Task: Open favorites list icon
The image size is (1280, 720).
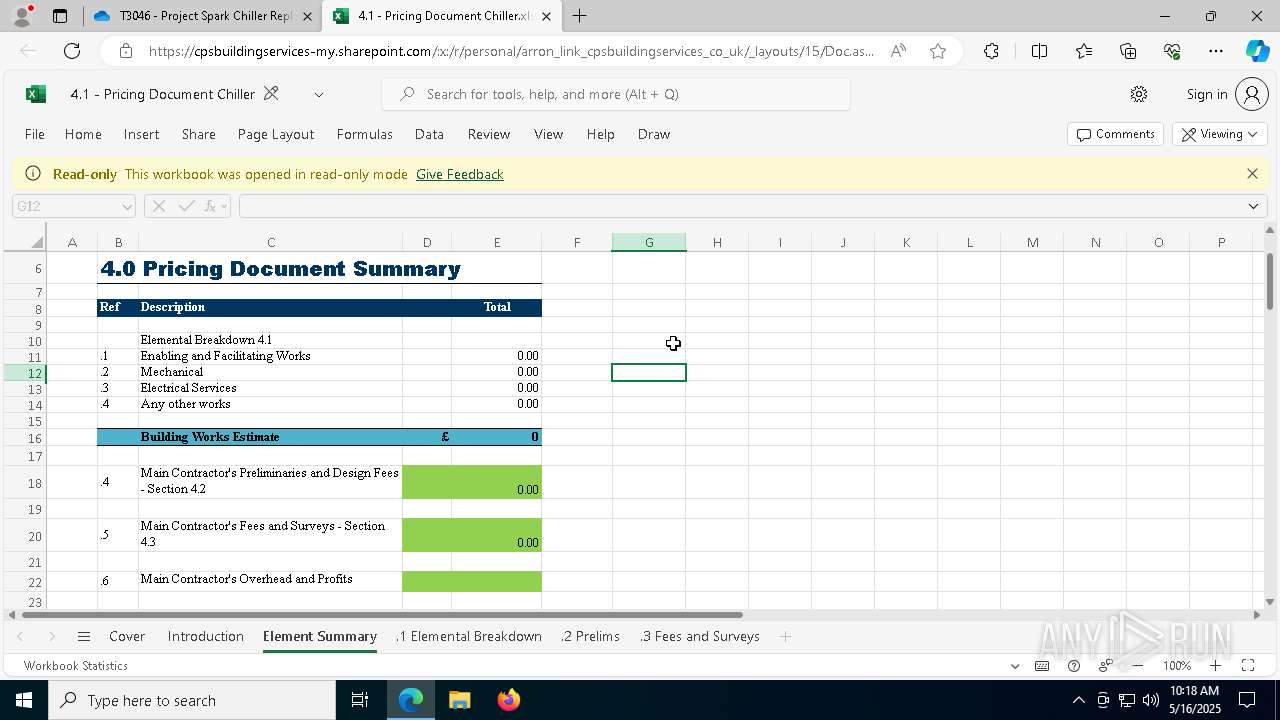Action: [1084, 51]
